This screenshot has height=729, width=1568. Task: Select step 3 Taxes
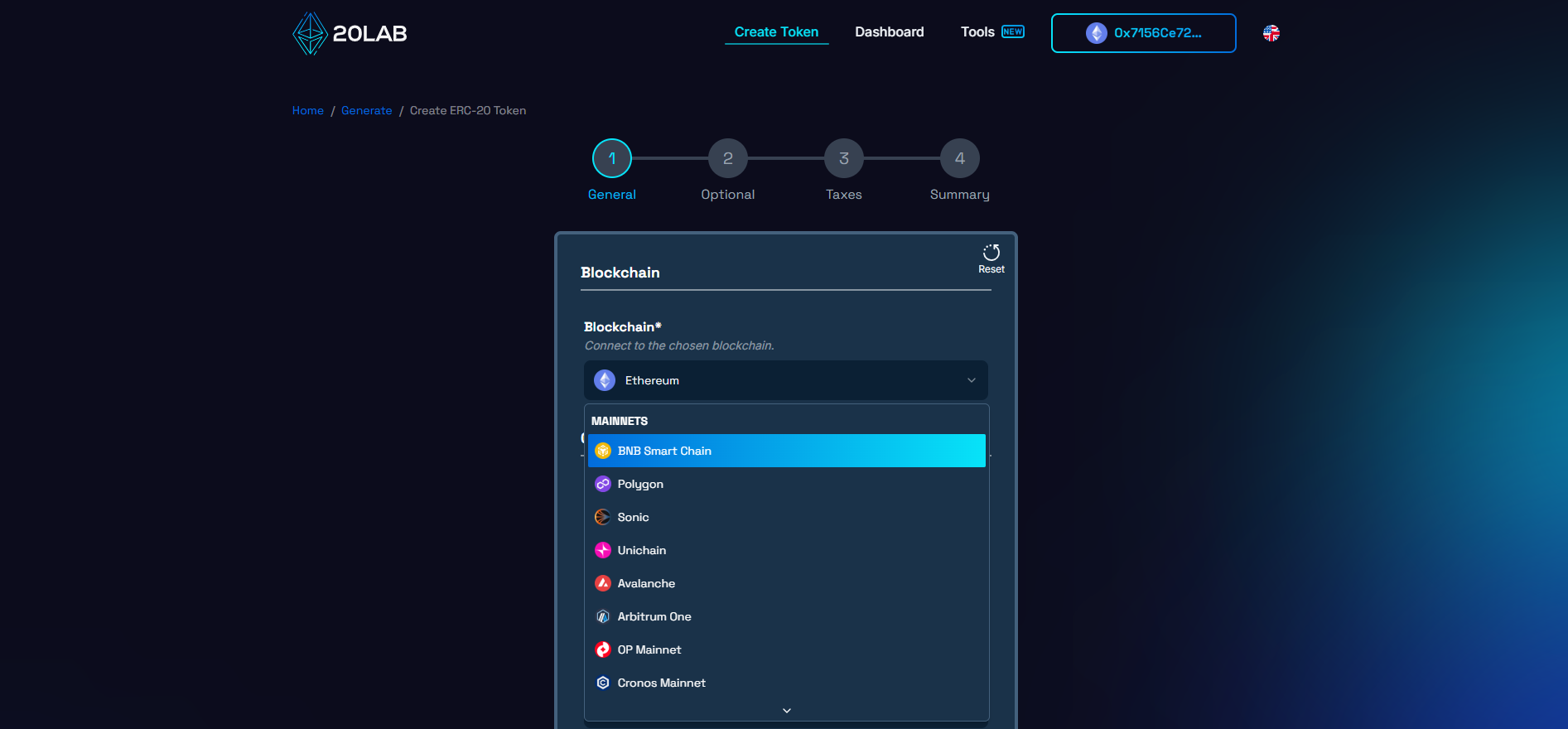pyautogui.click(x=844, y=158)
